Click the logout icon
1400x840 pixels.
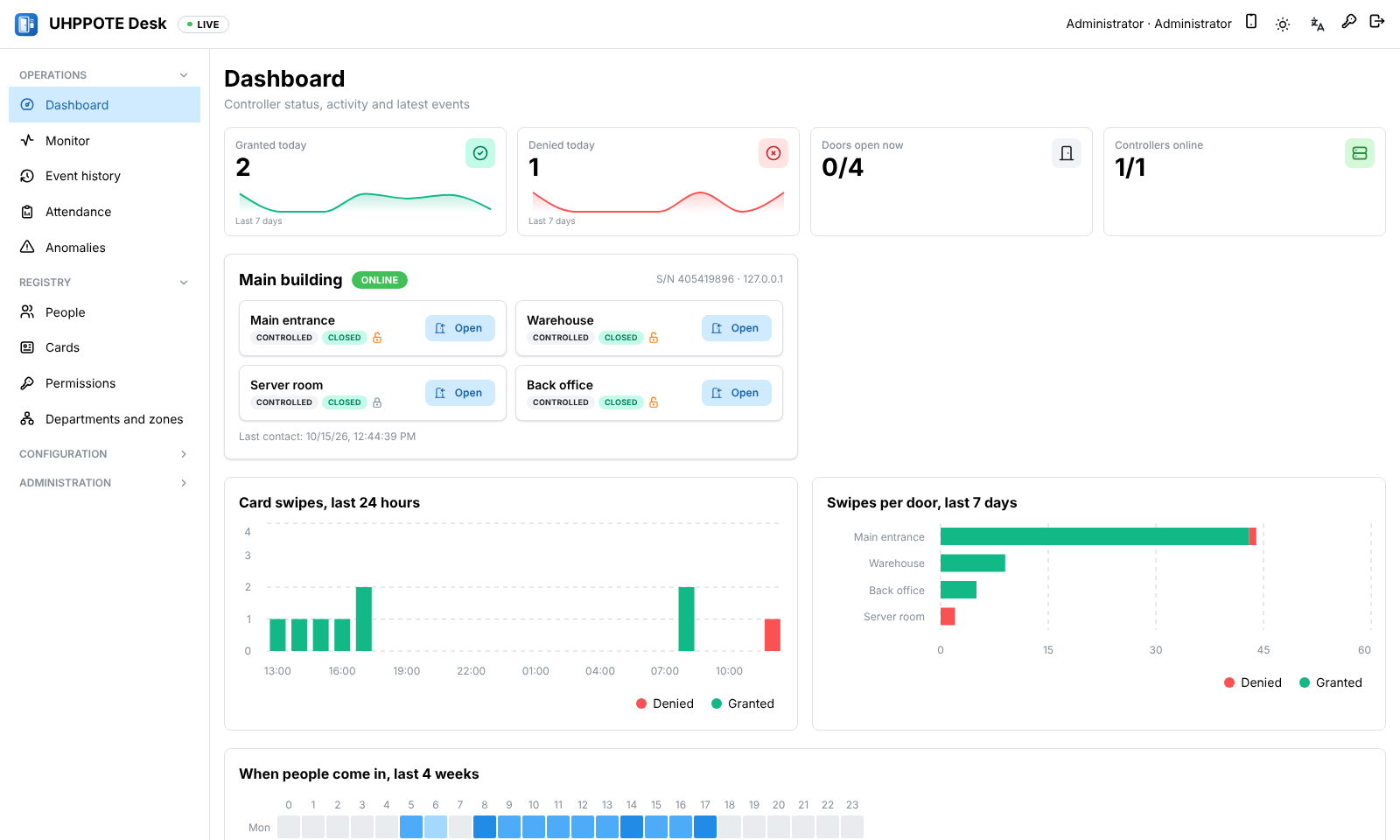pyautogui.click(x=1377, y=21)
